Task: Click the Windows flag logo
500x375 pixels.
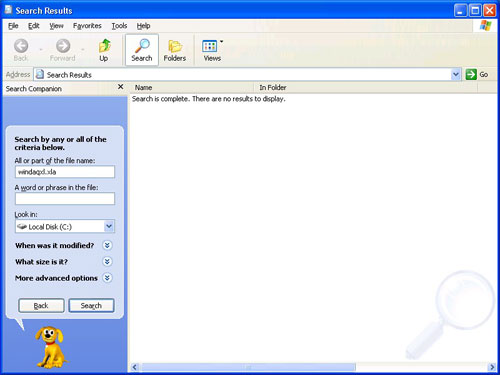Action: [x=485, y=26]
